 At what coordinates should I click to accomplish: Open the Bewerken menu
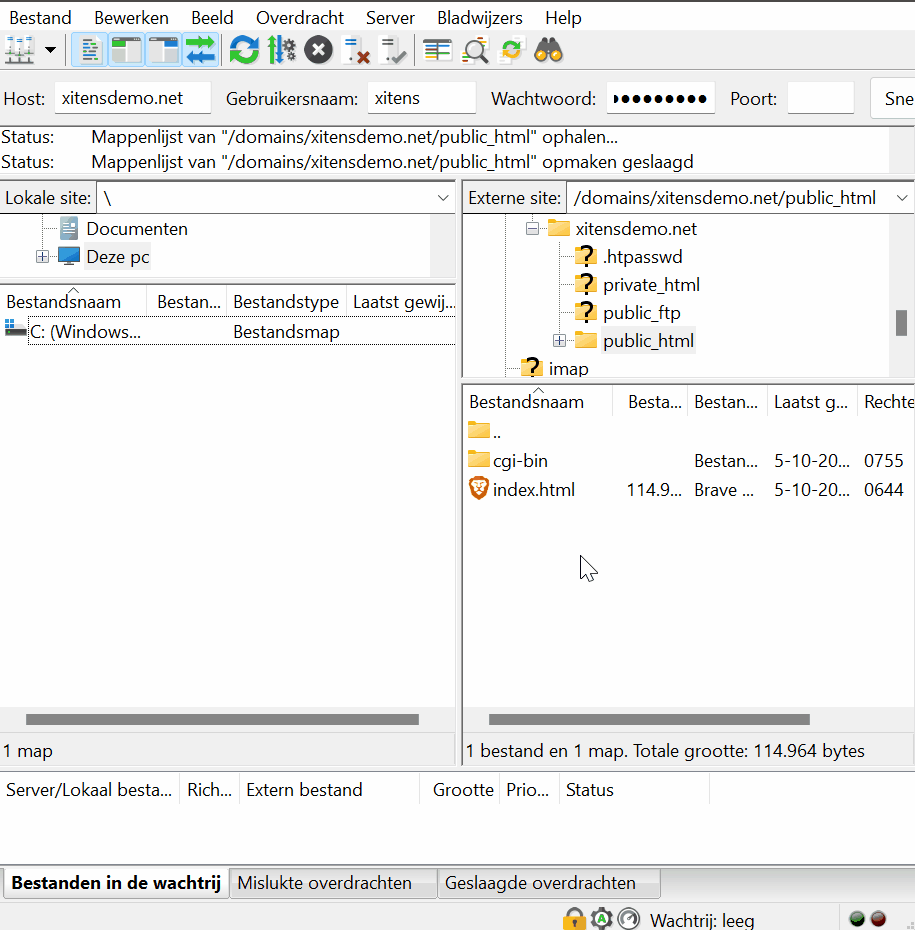(x=131, y=18)
